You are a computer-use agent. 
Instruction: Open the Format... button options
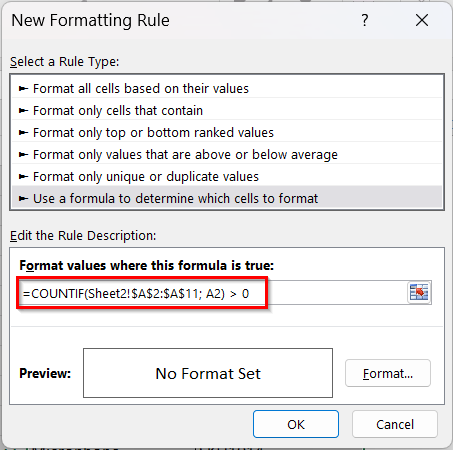[388, 373]
